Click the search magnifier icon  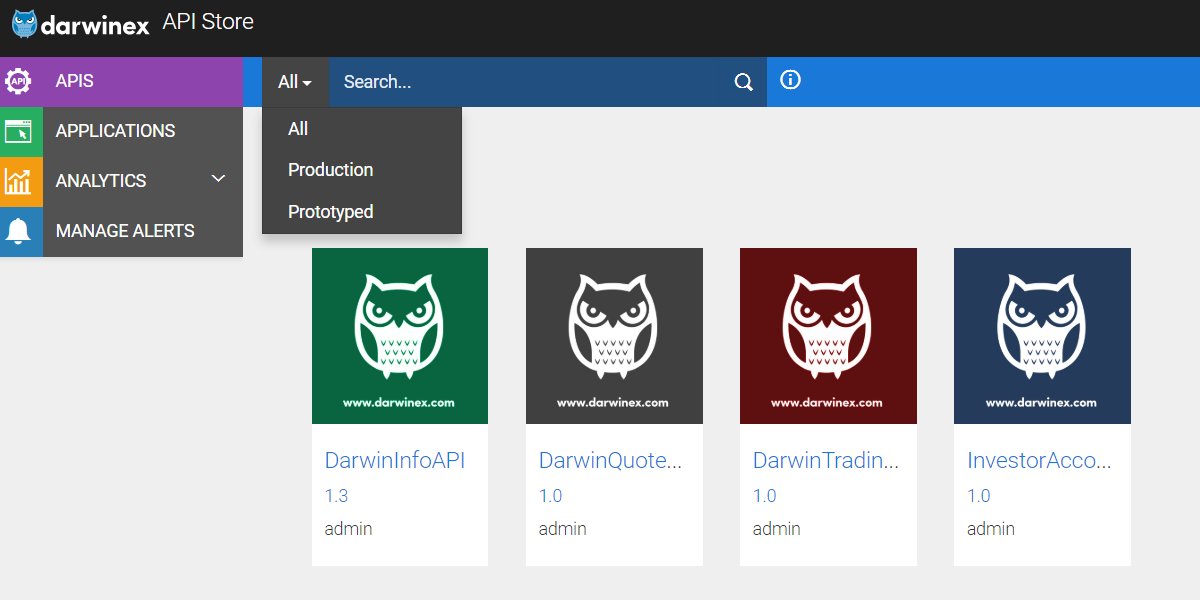click(743, 82)
